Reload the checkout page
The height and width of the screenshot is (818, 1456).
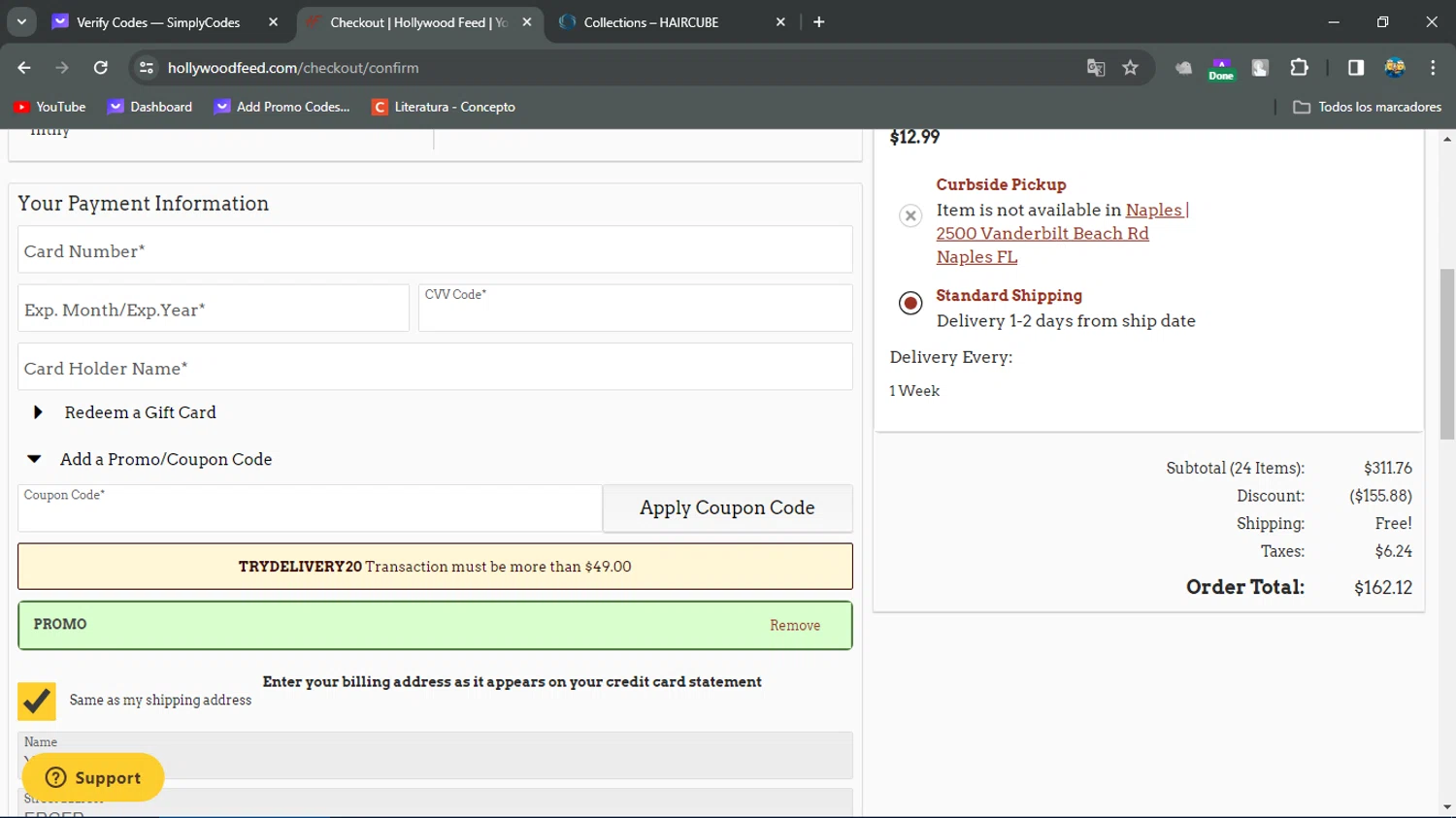click(101, 68)
